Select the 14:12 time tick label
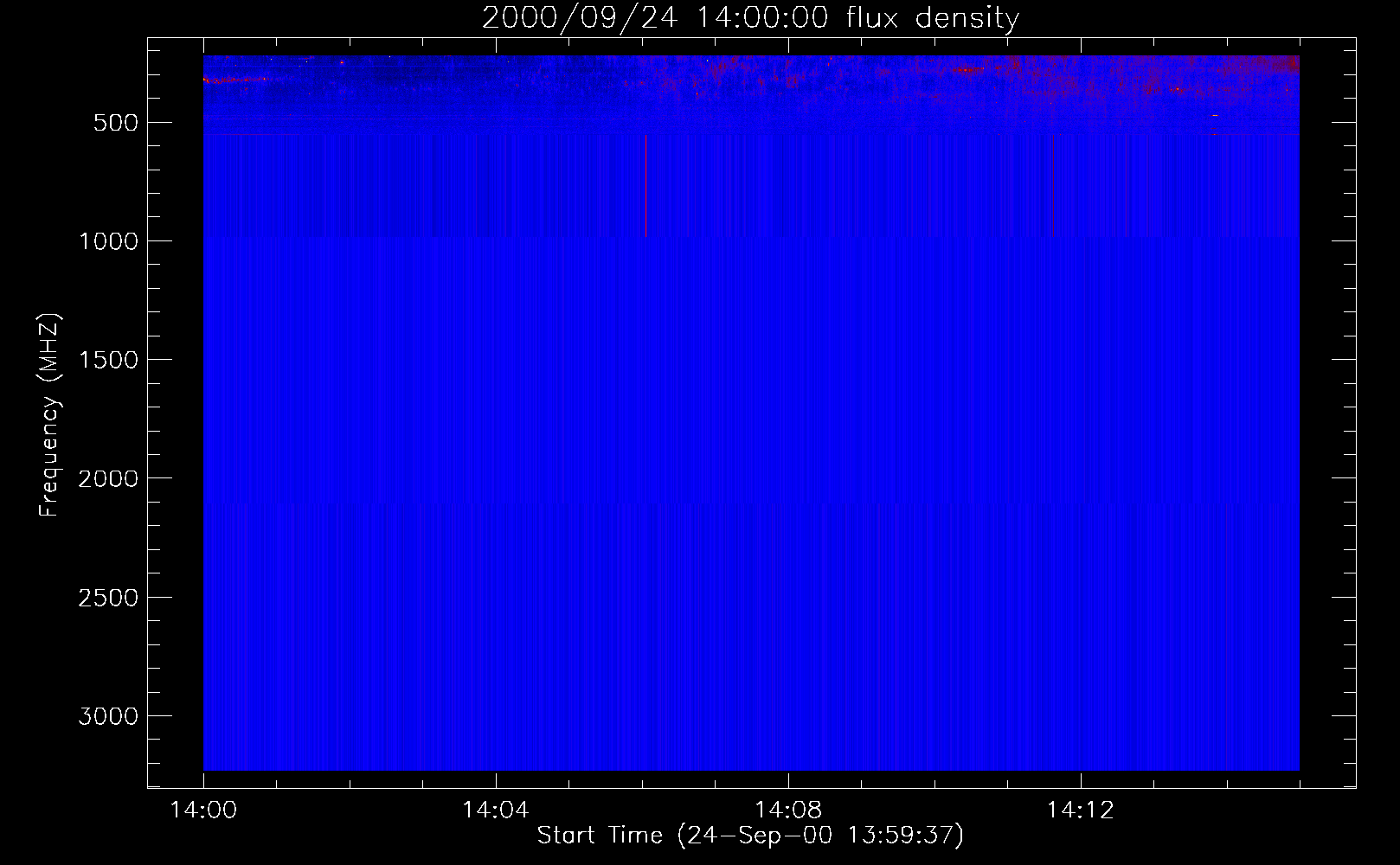The height and width of the screenshot is (865, 1400). [1080, 811]
